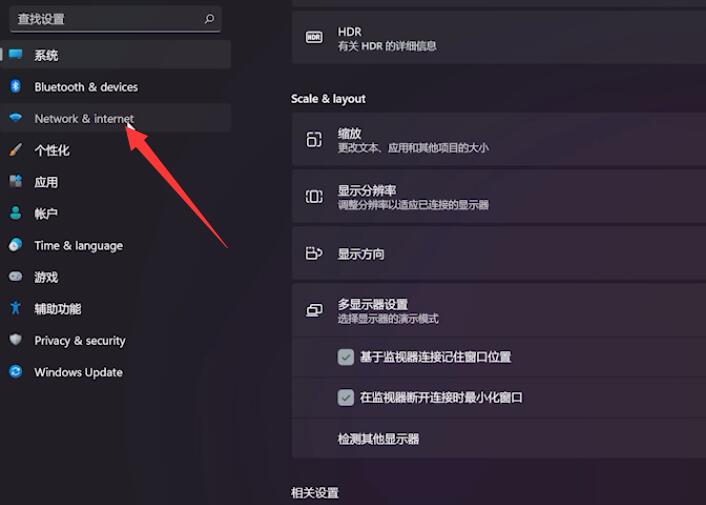
Task: Uncheck 基于监视器连接记住窗口位置
Action: 346,357
